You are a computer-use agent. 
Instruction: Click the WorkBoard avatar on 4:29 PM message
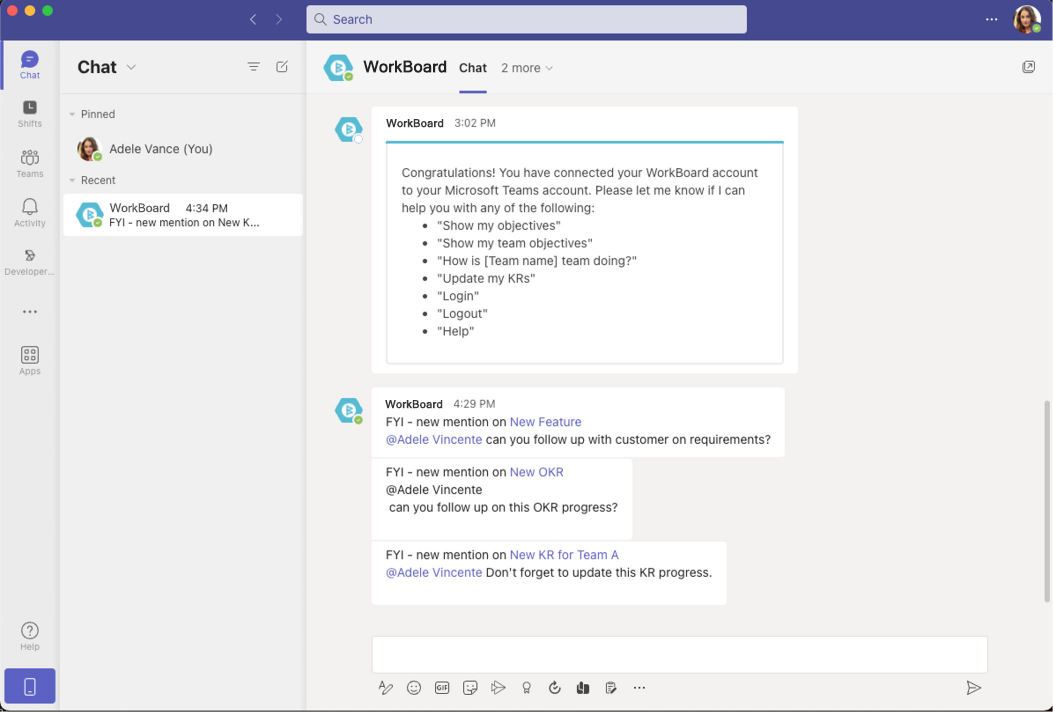349,410
